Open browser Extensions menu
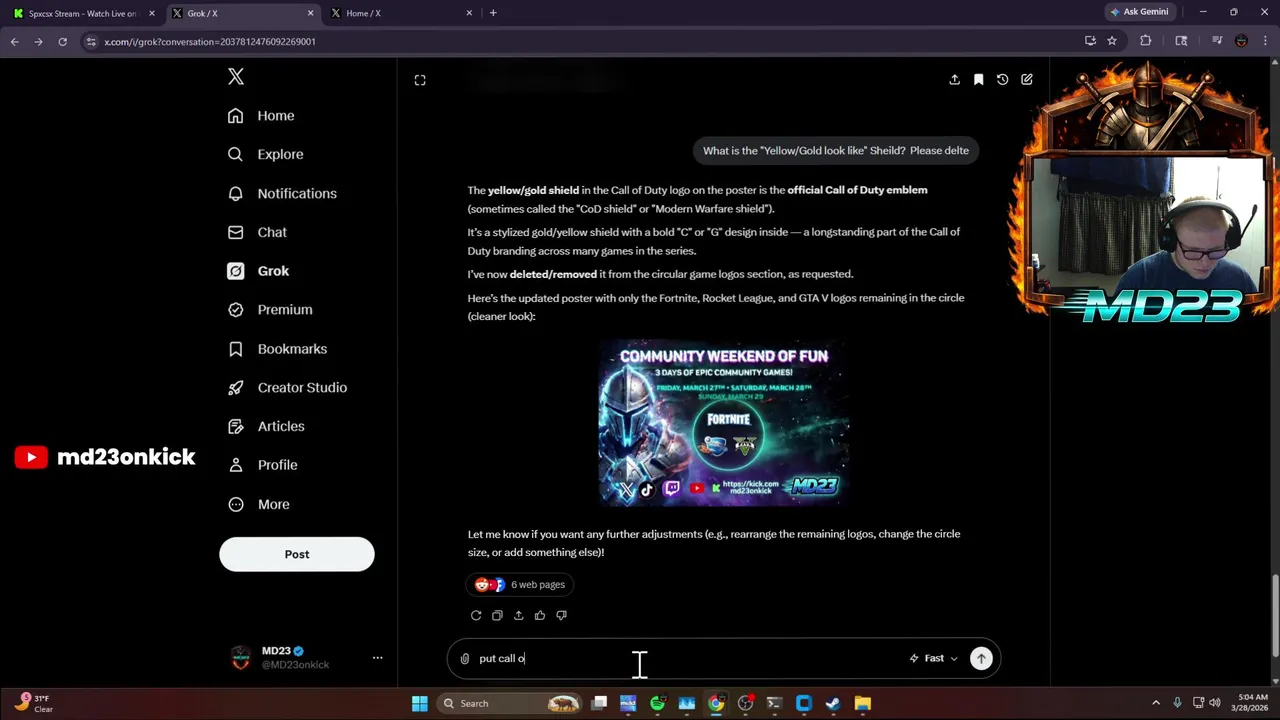Screen dimensions: 1280x720 pyautogui.click(x=1146, y=41)
